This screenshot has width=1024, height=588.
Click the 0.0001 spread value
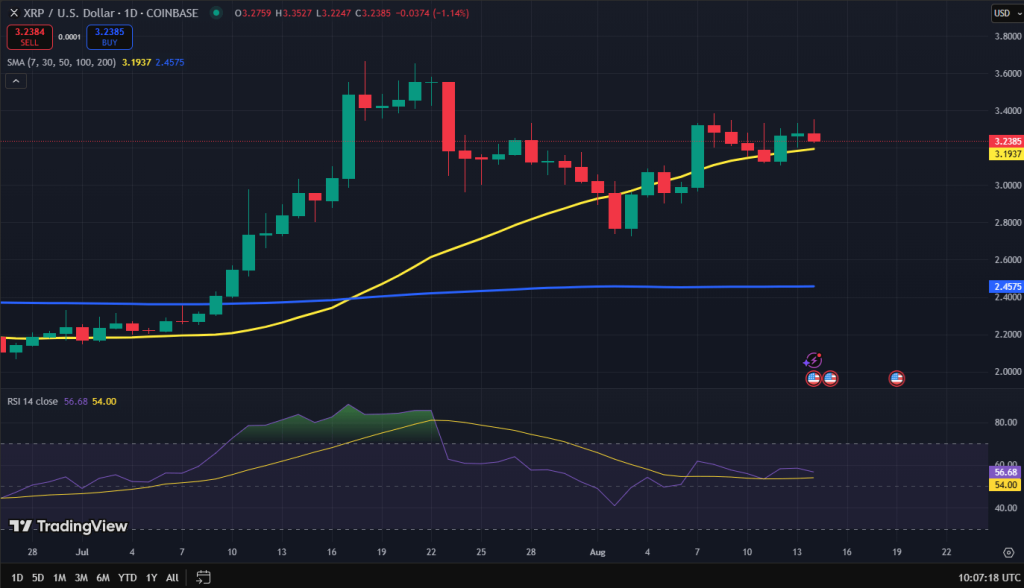point(69,37)
